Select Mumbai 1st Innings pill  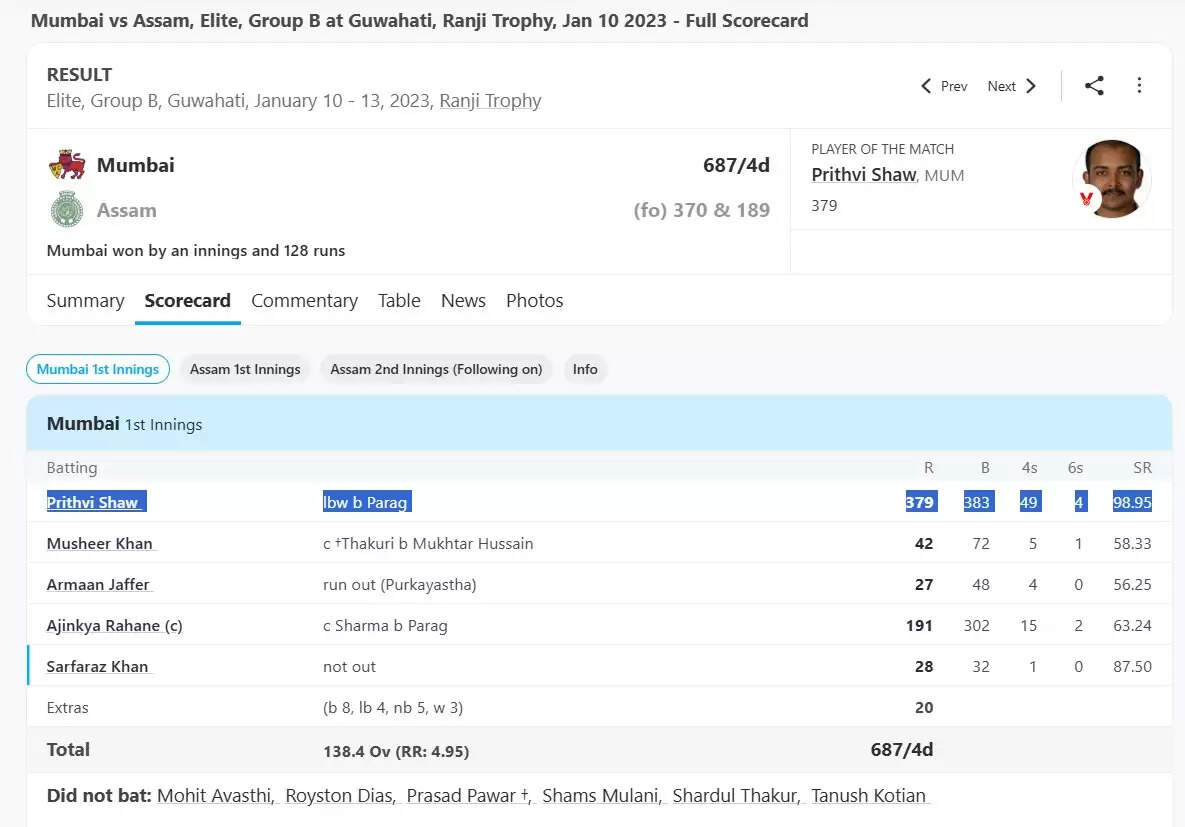pos(97,369)
